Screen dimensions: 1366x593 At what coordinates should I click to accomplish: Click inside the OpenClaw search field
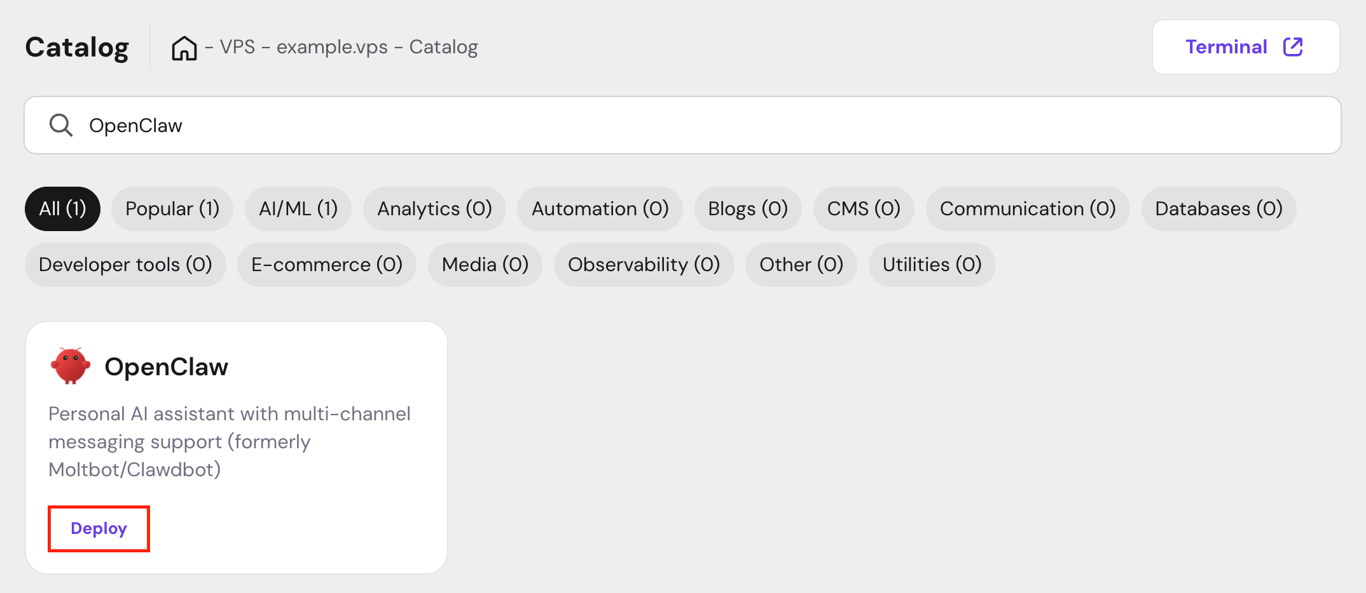[400, 124]
